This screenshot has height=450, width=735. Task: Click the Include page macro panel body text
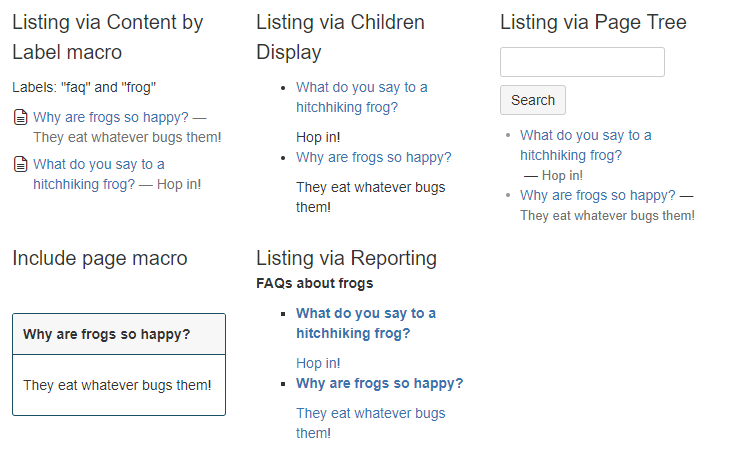(x=117, y=385)
